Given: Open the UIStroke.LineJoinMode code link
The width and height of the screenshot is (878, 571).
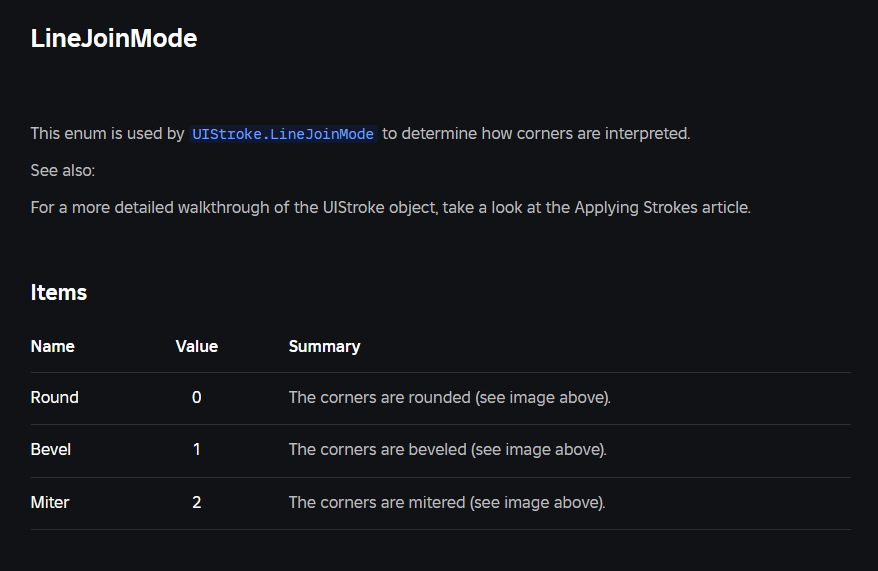Looking at the screenshot, I should 283,134.
